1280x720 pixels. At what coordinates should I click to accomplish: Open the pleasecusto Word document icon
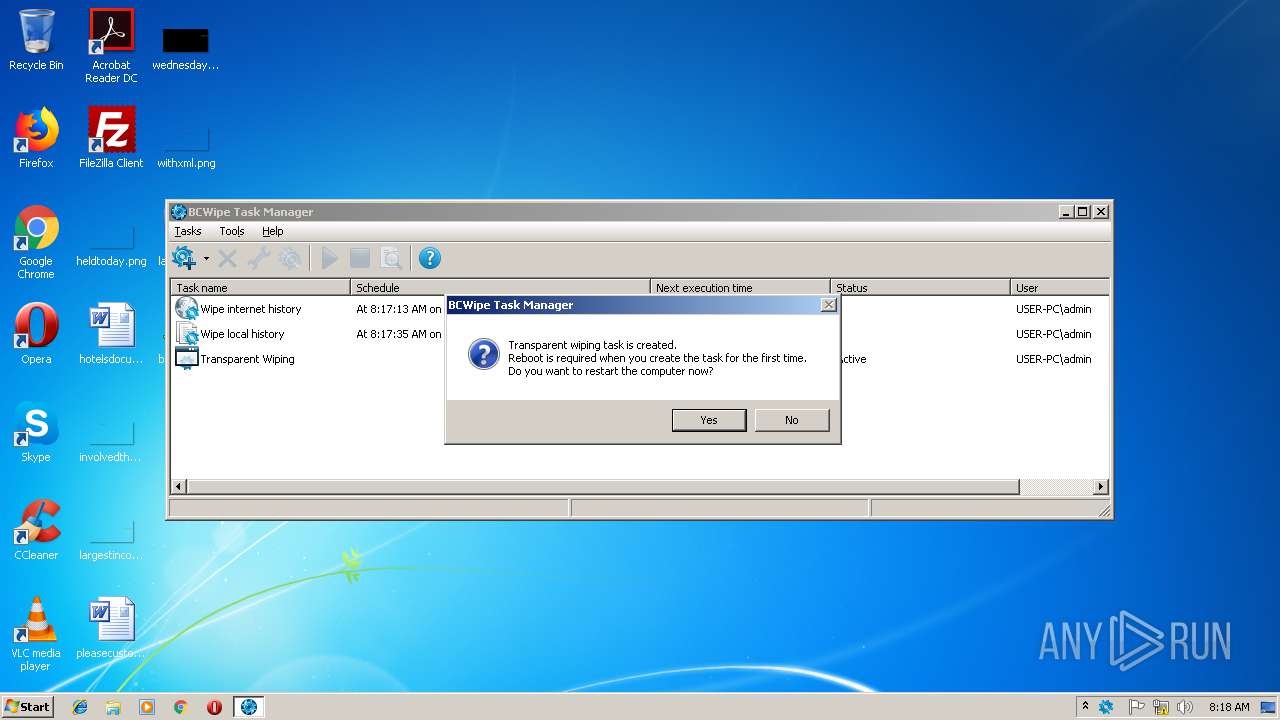tap(111, 628)
